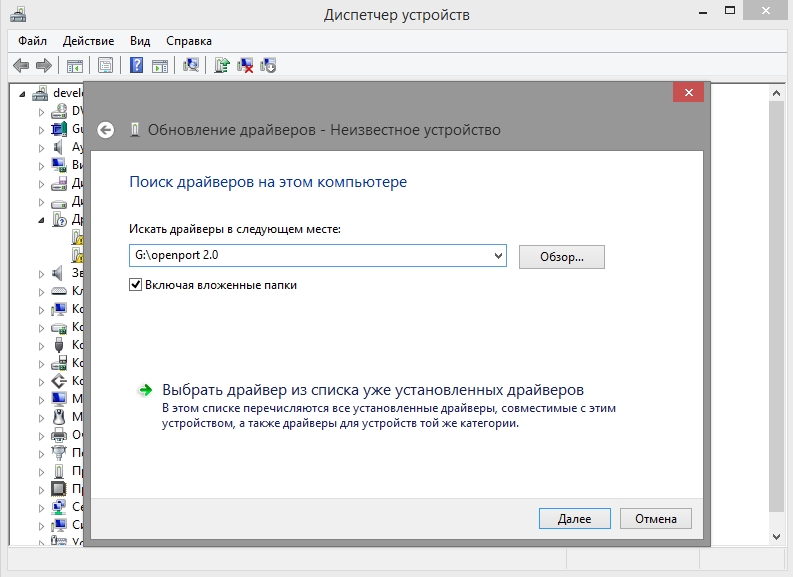Screen dimensions: 793x577
Task: Uncheck Включая вложенные папки checkbox
Action: coord(136,285)
